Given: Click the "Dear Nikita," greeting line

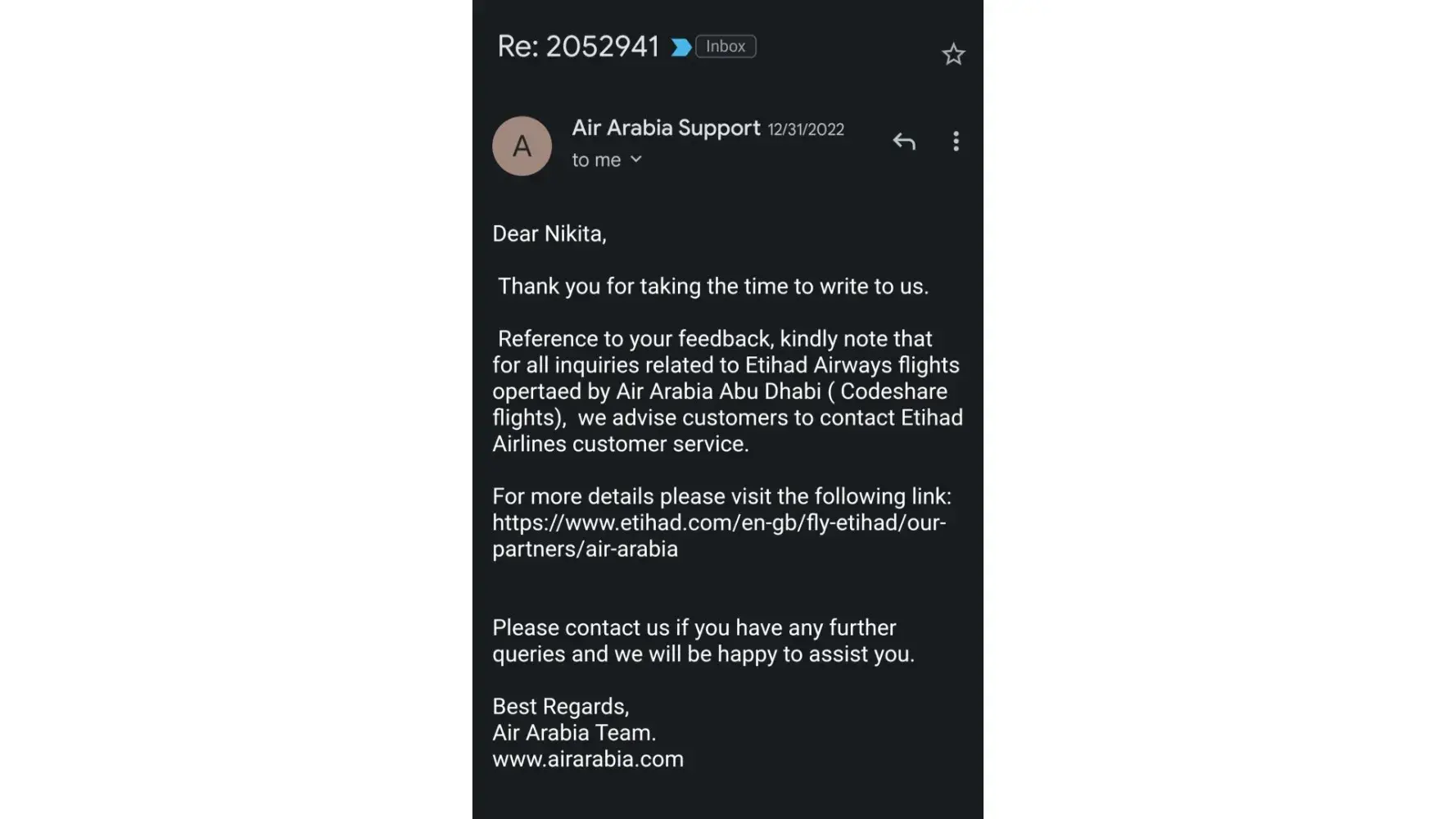Looking at the screenshot, I should click(549, 234).
